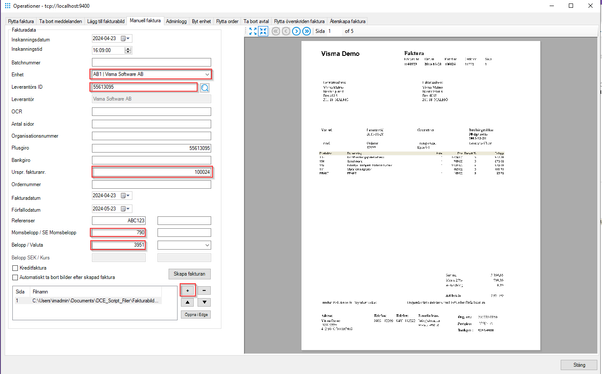Open Flytta överskriden faktura tab
This screenshot has height=374, width=602.
click(299, 22)
